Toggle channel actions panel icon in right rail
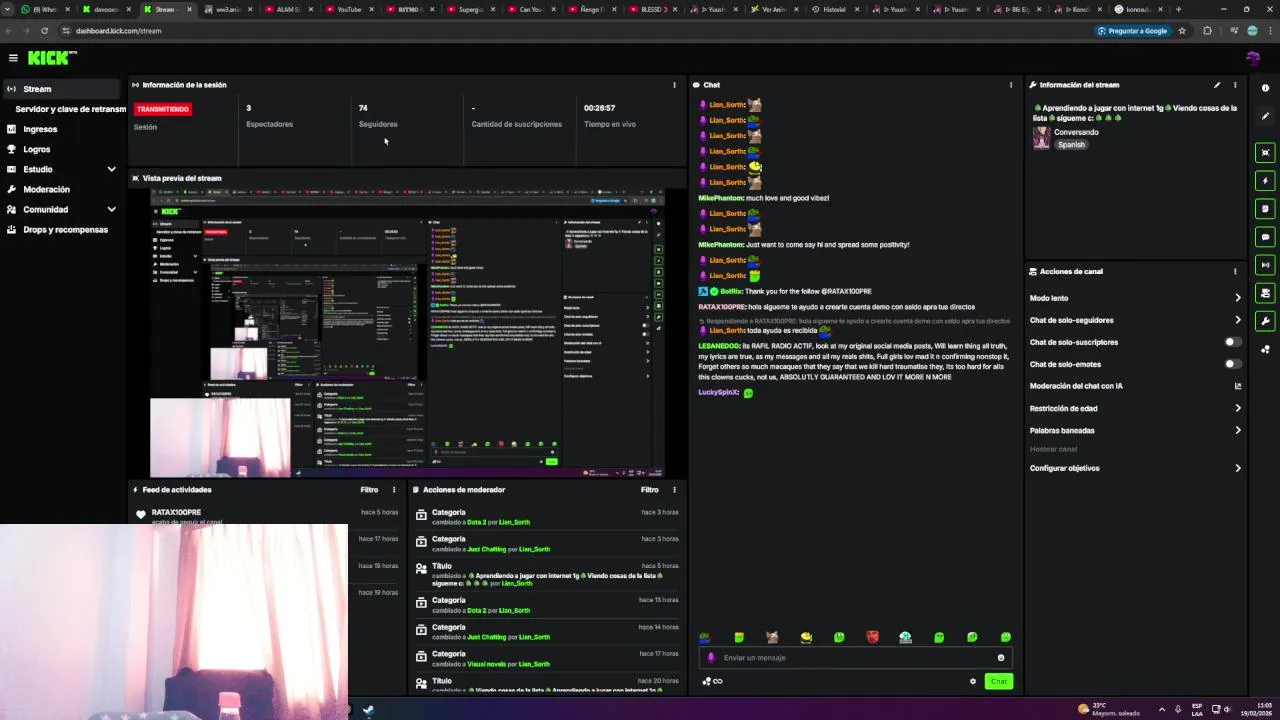Viewport: 1280px width, 720px height. (x=1265, y=293)
